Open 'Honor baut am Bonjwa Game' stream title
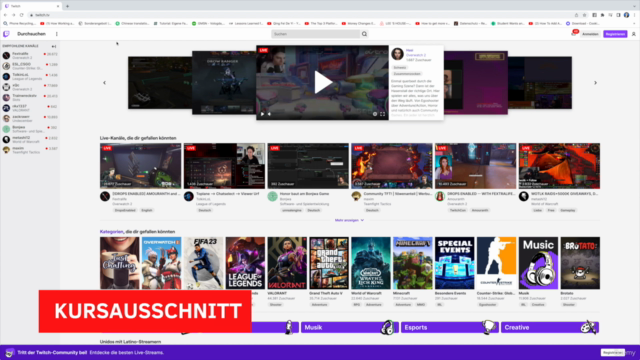 (x=304, y=194)
